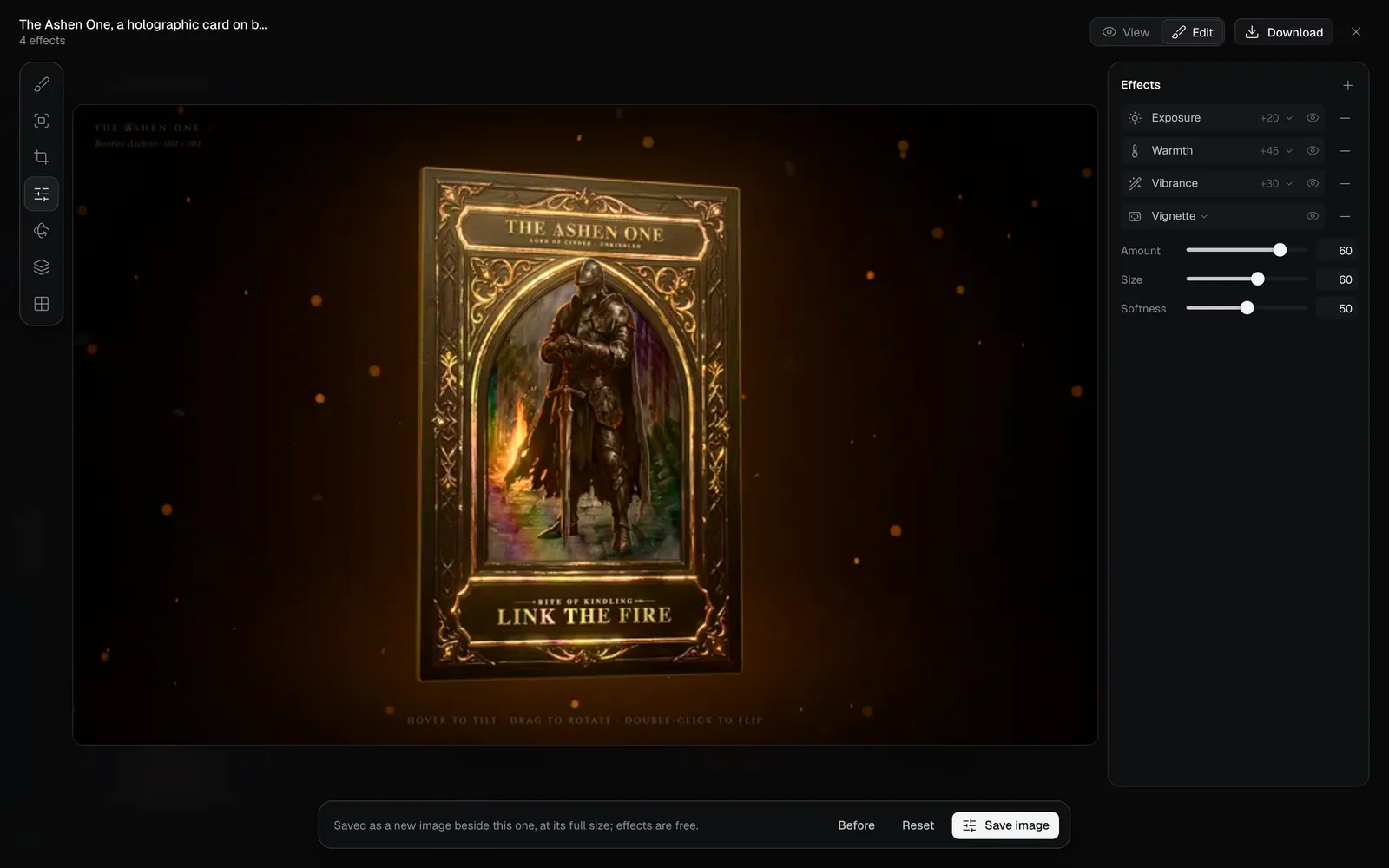Expand the Warmth +45 value dropdown
This screenshot has width=1389, height=868.
(x=1276, y=151)
